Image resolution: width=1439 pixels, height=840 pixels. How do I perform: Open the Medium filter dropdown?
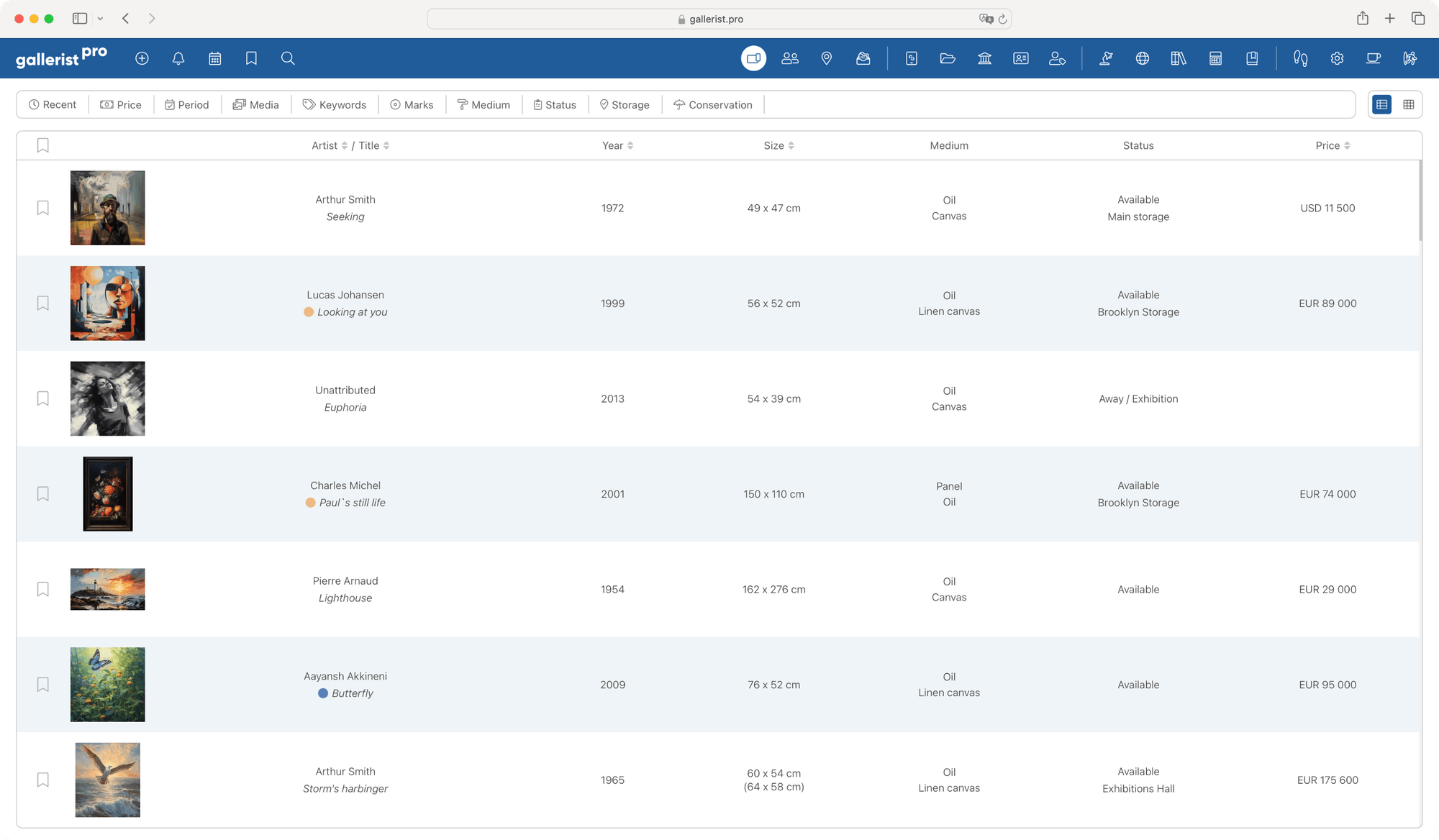[484, 105]
